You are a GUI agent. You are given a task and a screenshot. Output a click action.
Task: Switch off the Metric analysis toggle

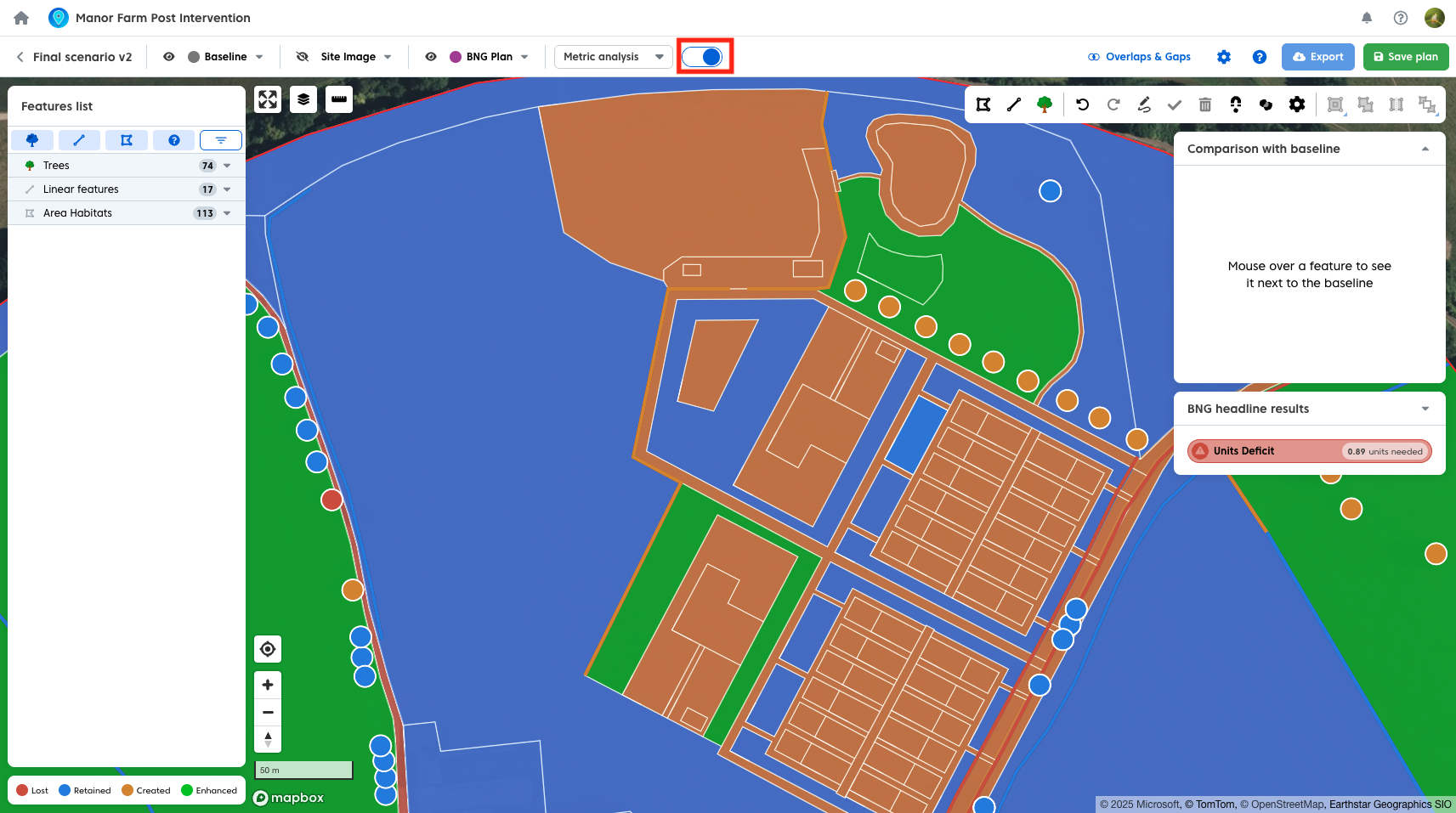click(703, 57)
